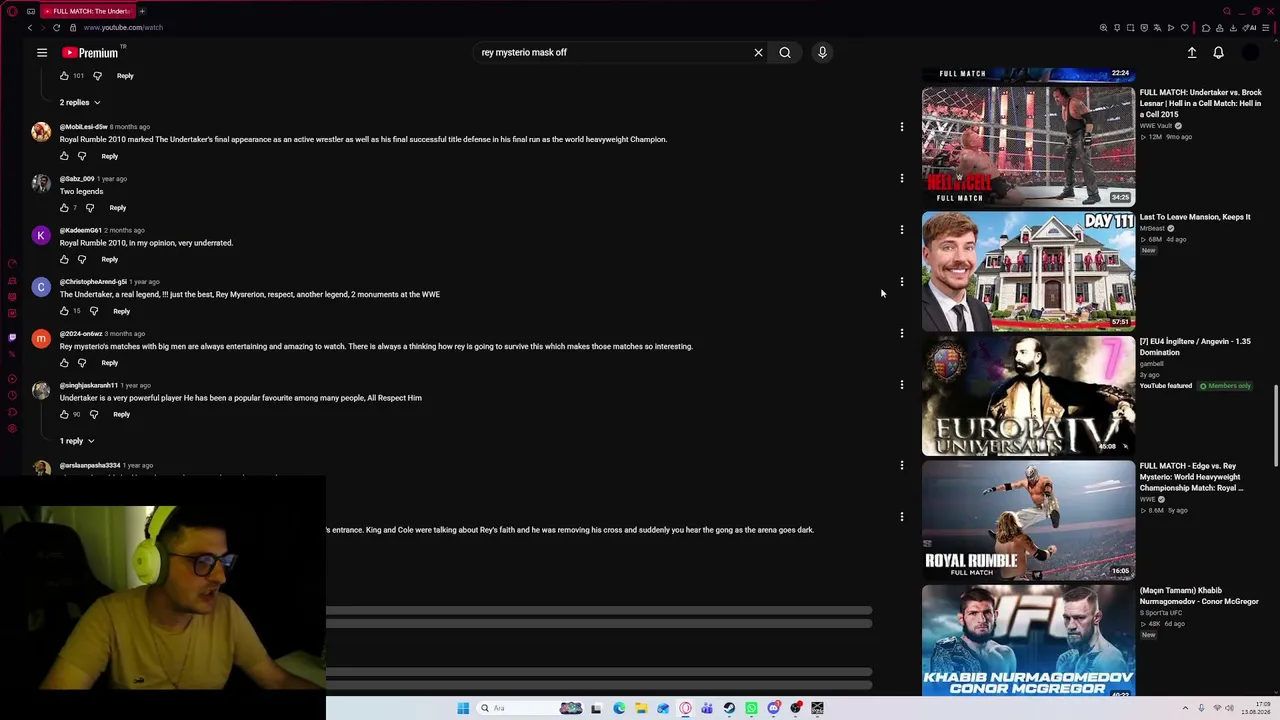This screenshot has height=720, width=1280.
Task: Open YouTube notifications bell
Action: [1218, 52]
